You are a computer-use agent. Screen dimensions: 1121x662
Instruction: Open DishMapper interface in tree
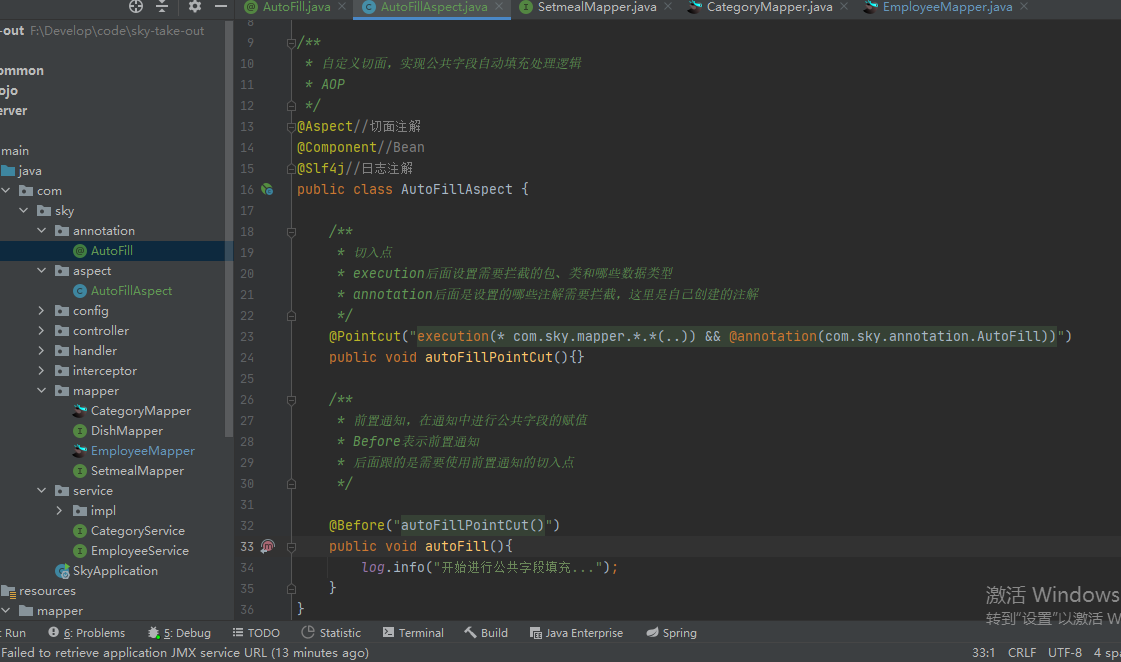coord(127,431)
